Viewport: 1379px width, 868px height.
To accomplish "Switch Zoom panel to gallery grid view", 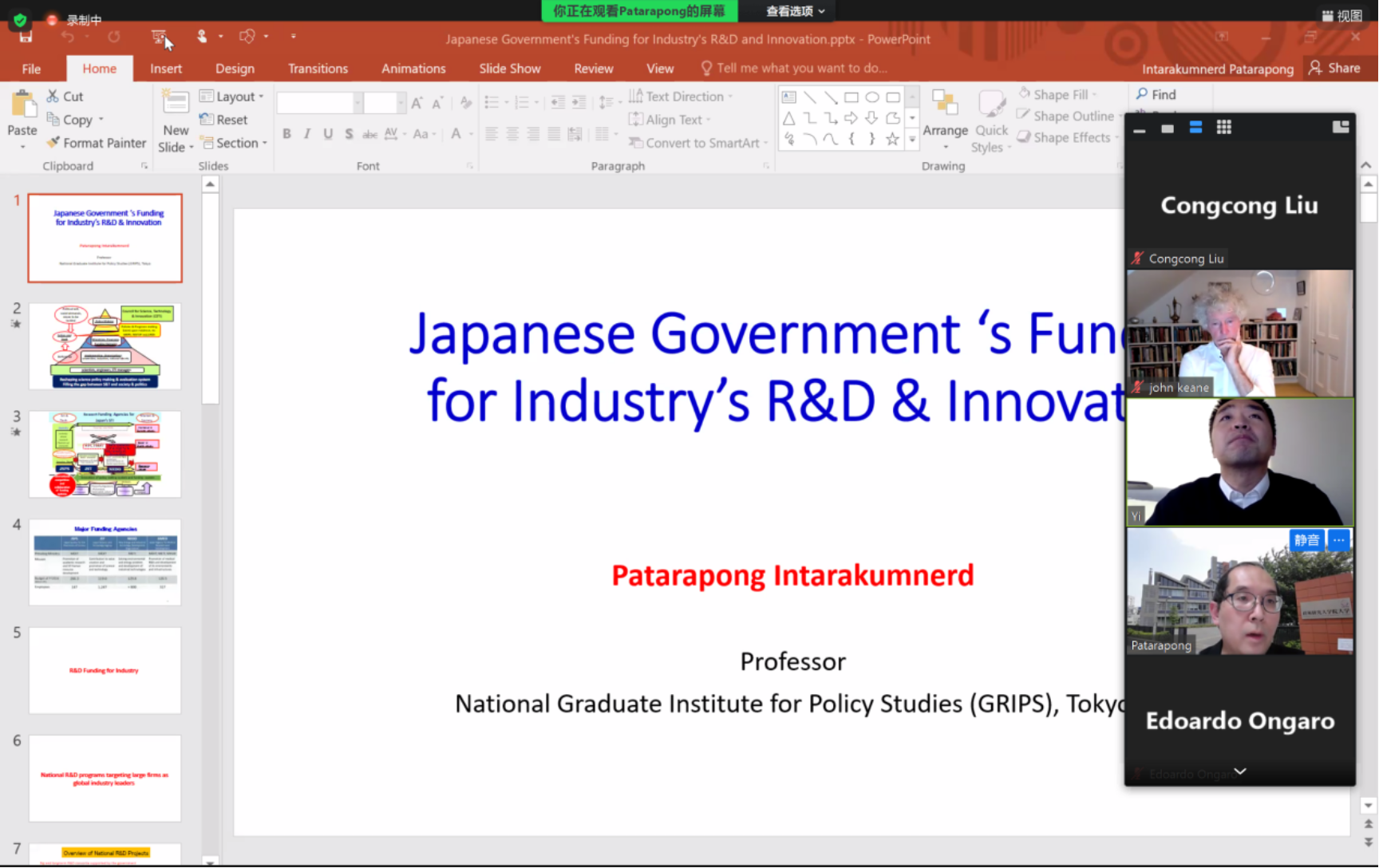I will [x=1223, y=128].
